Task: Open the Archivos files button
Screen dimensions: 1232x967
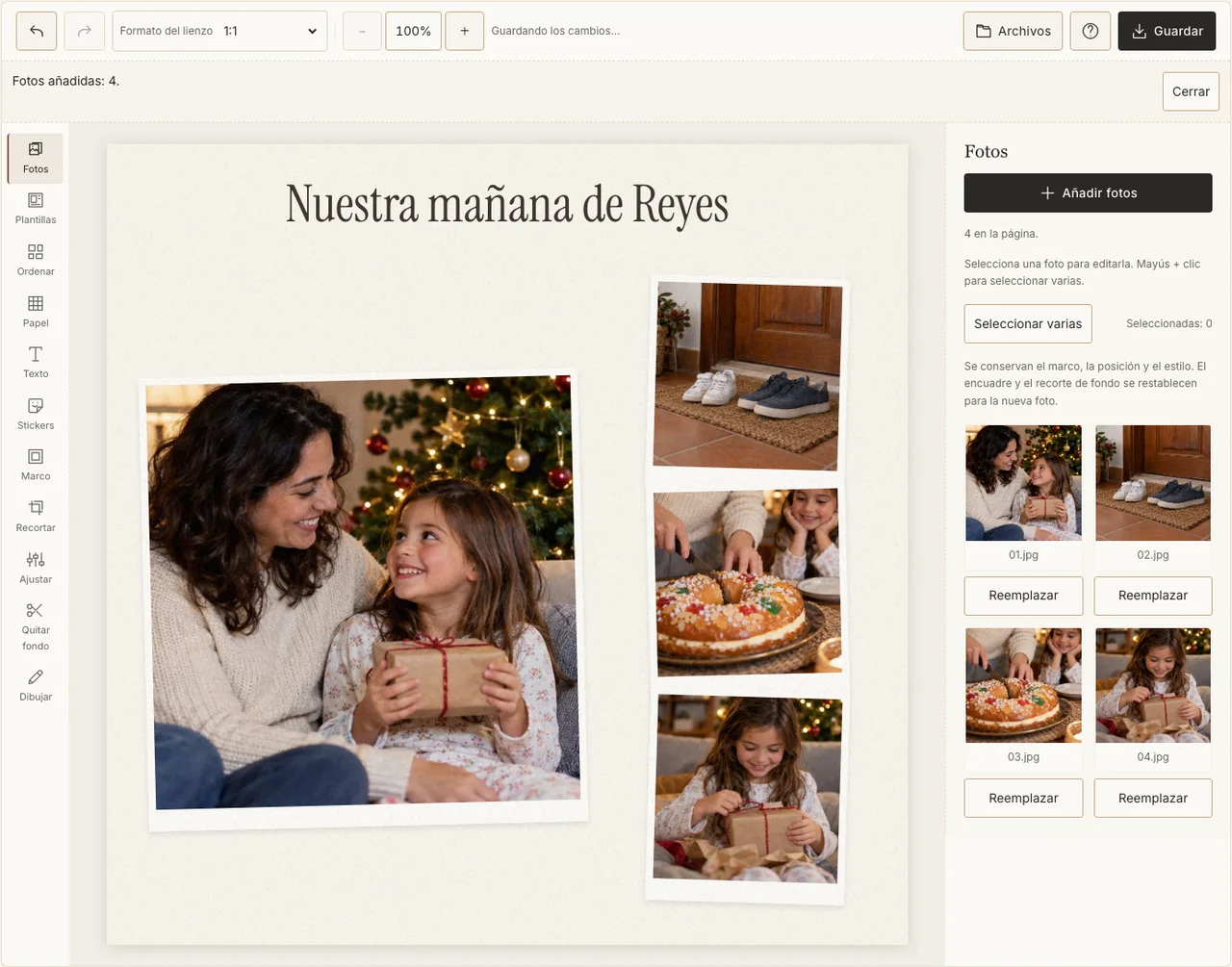Action: point(1013,31)
